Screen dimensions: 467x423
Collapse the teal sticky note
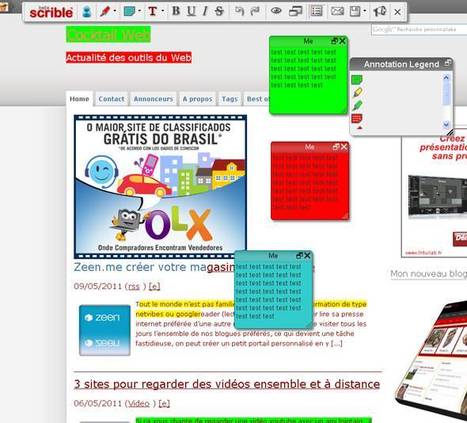coord(299,255)
